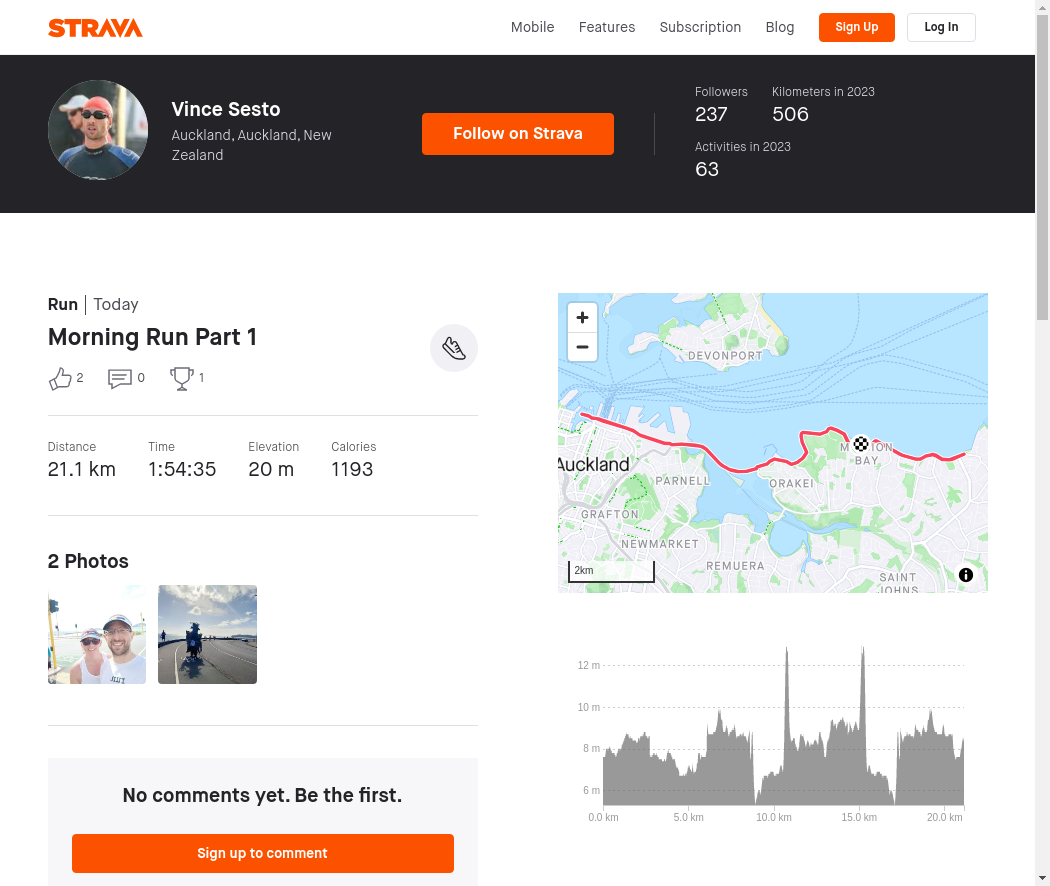Open the selfie photo thumbnail
Viewport: 1050px width, 886px height.
[x=97, y=634]
